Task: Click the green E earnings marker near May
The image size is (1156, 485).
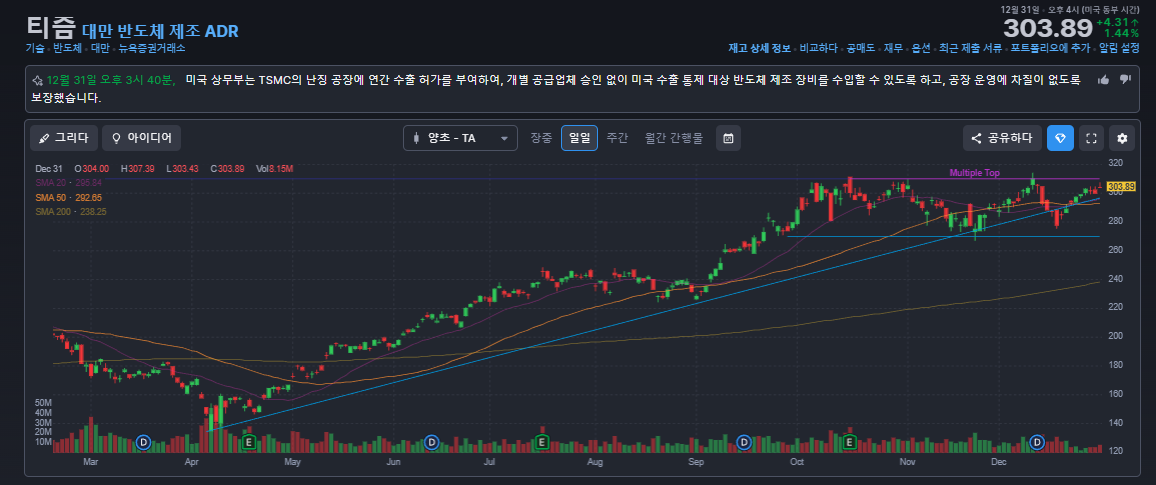Action: point(249,442)
